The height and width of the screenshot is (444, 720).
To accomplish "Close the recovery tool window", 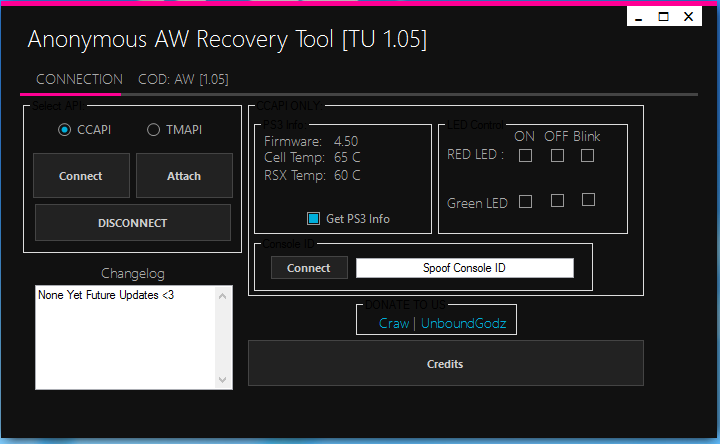I will (688, 17).
